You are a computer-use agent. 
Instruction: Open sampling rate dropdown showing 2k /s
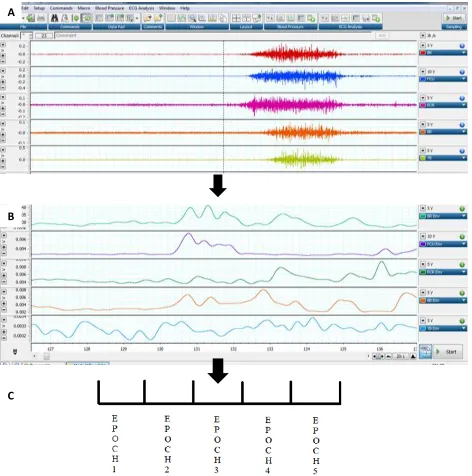click(x=423, y=35)
